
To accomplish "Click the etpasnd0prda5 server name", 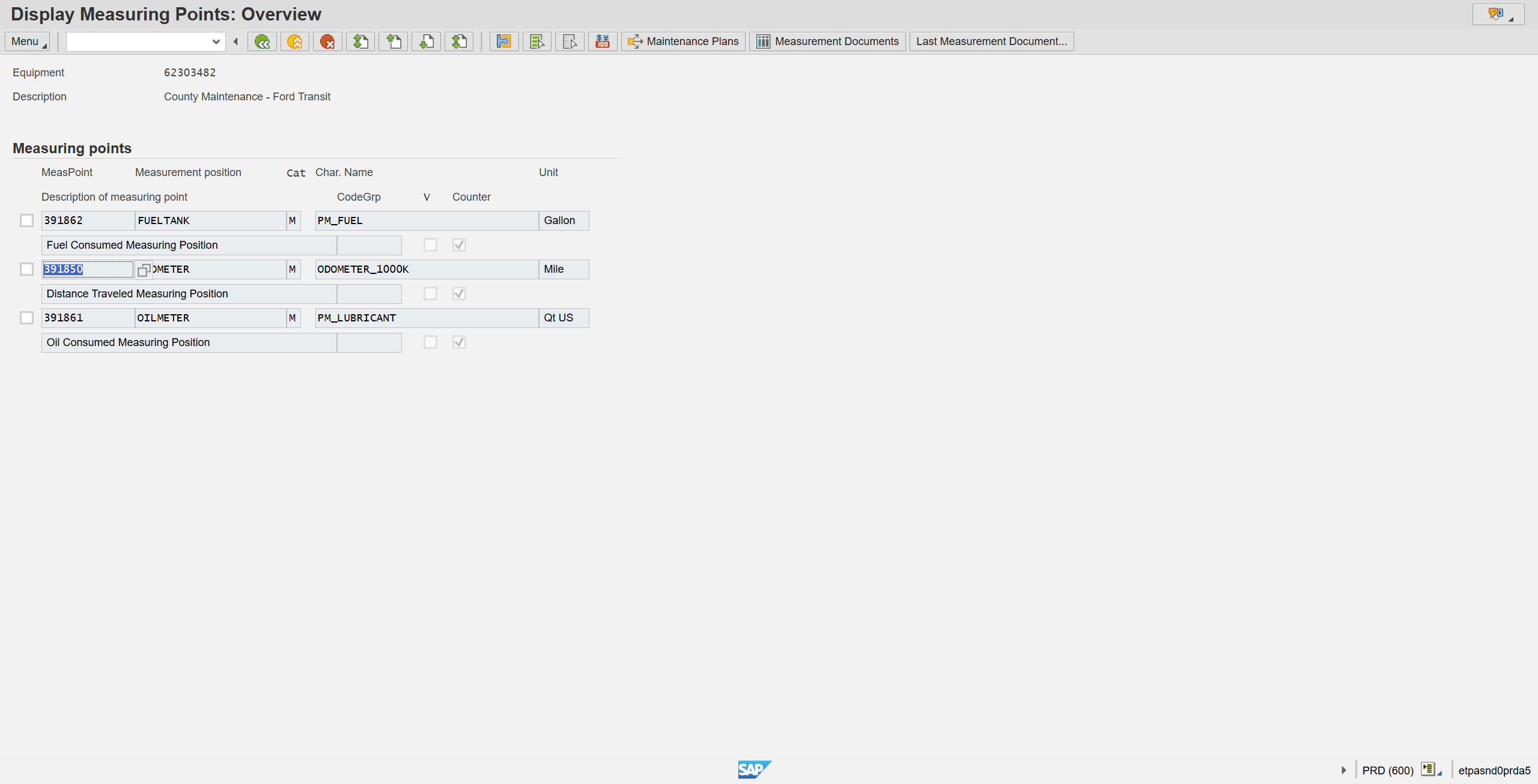I will coord(1494,770).
